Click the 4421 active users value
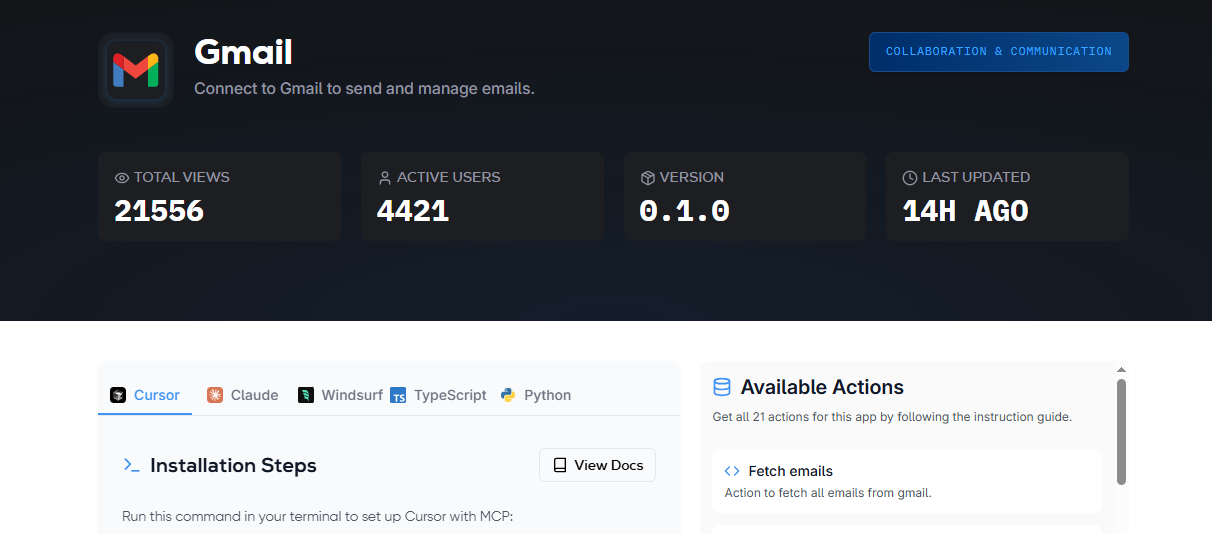 click(x=413, y=211)
